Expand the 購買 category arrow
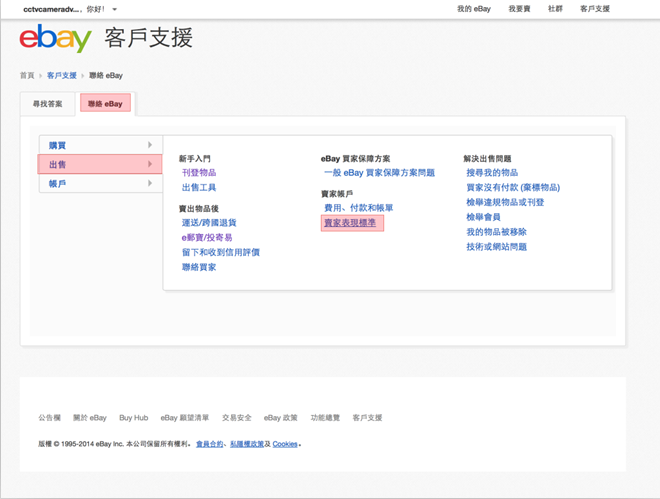This screenshot has height=499, width=660. click(x=150, y=146)
